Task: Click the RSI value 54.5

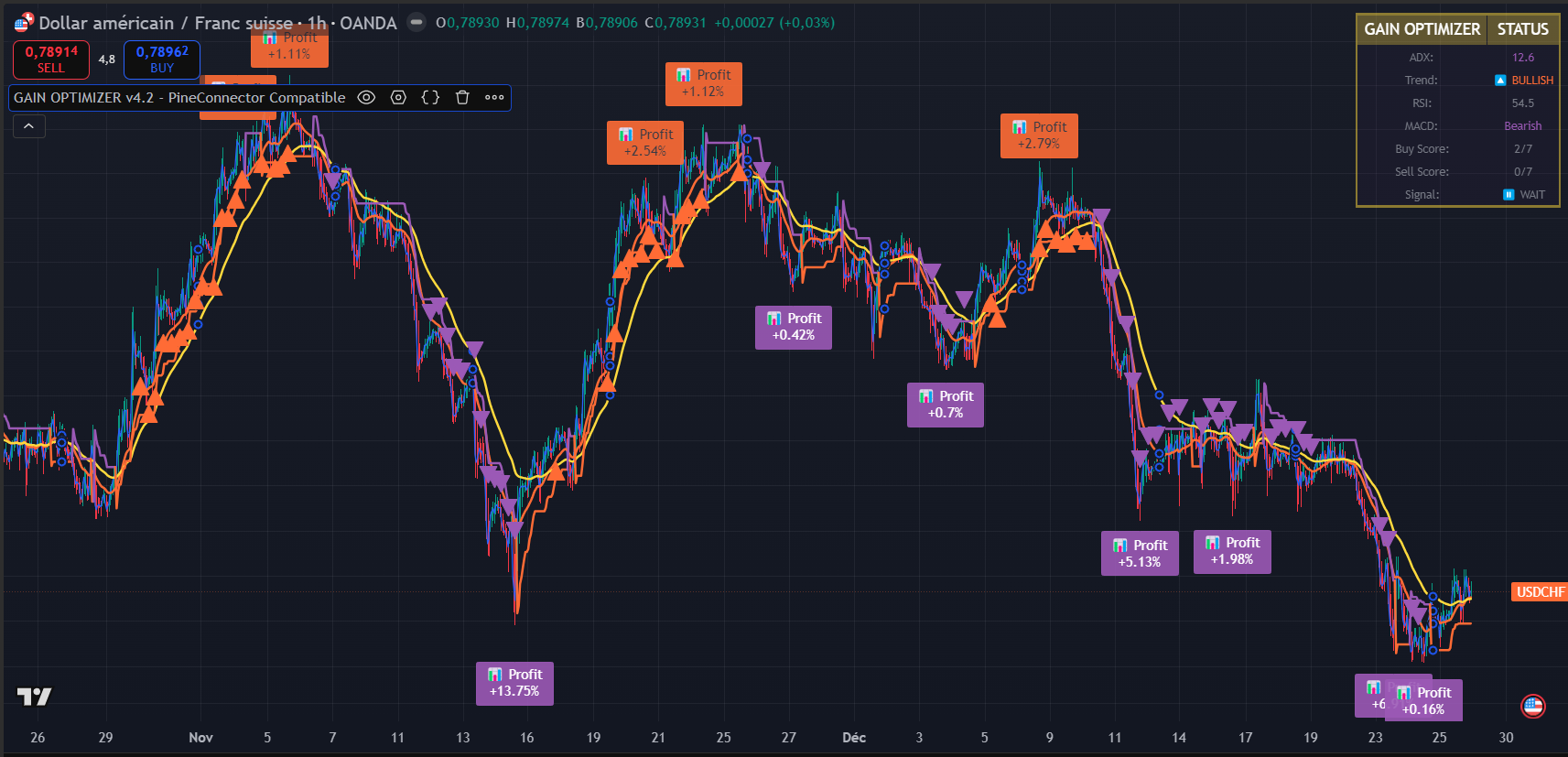Action: pos(1523,103)
